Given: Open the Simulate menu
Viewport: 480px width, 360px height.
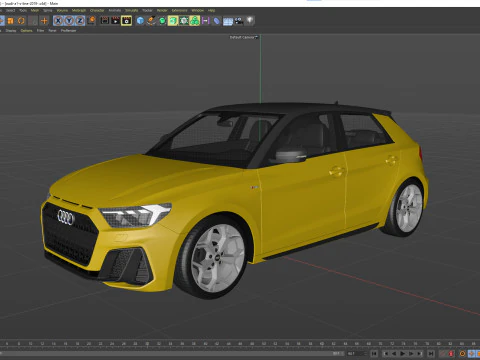Looking at the screenshot, I should [132, 10].
